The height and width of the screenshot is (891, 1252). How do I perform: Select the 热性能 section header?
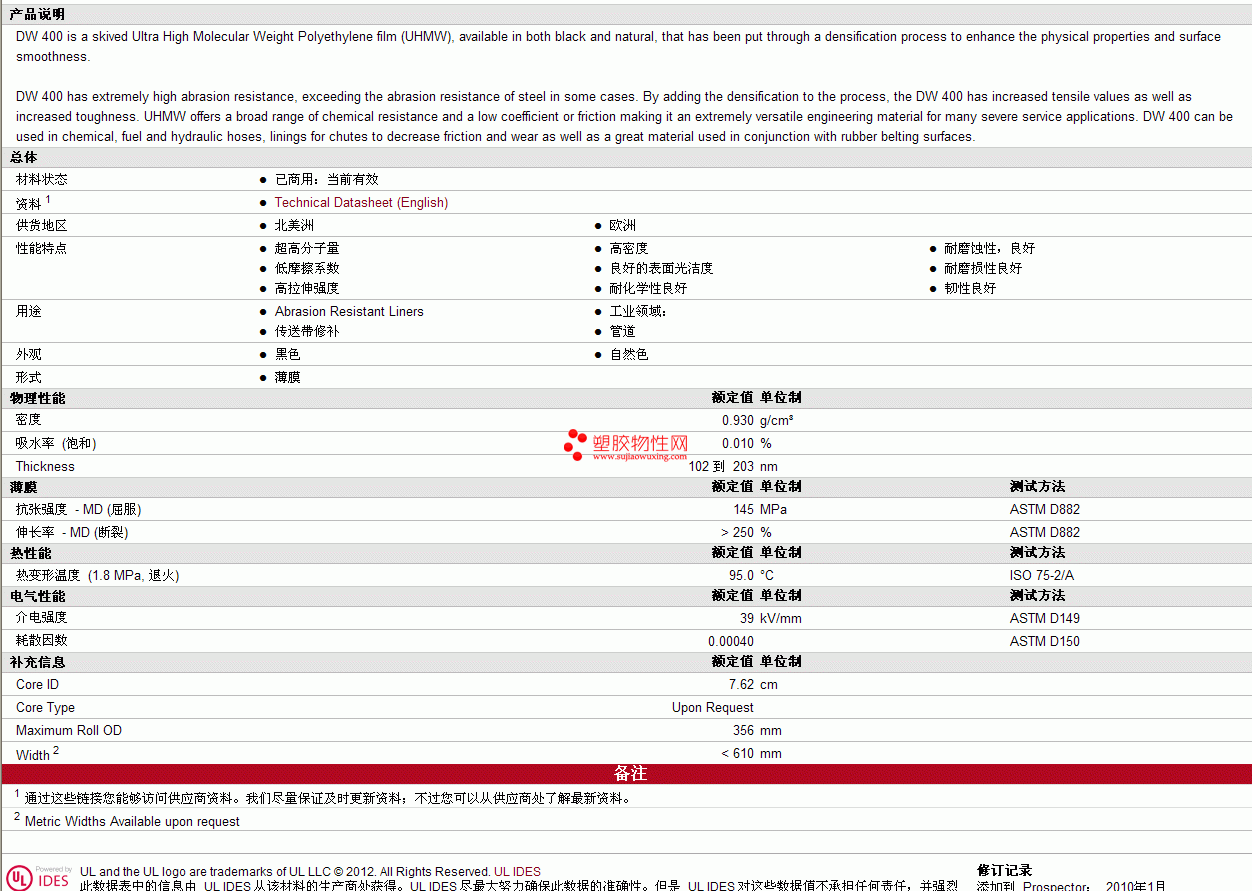click(x=30, y=553)
